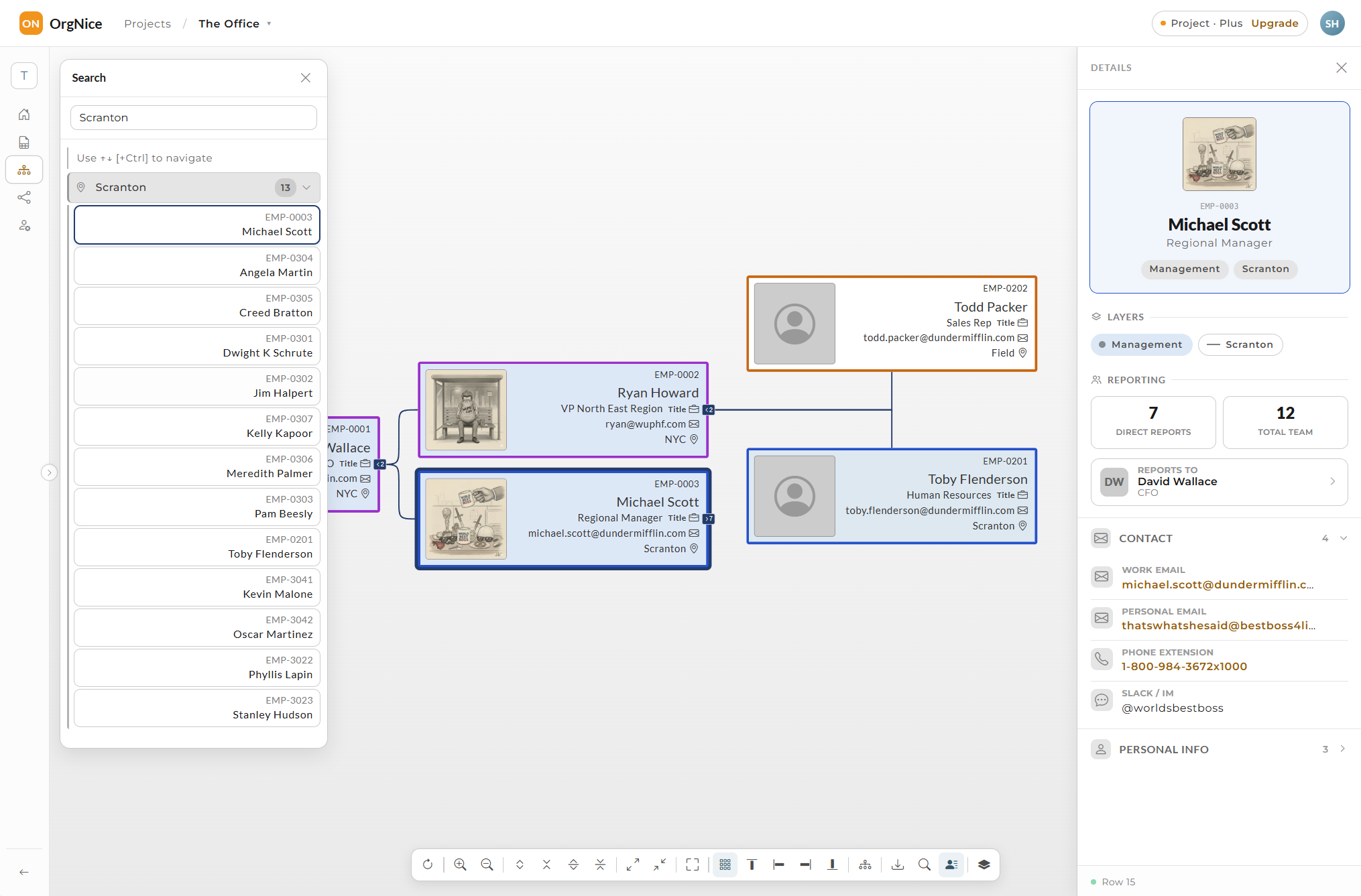Toggle the Scranton layer pill

1240,344
